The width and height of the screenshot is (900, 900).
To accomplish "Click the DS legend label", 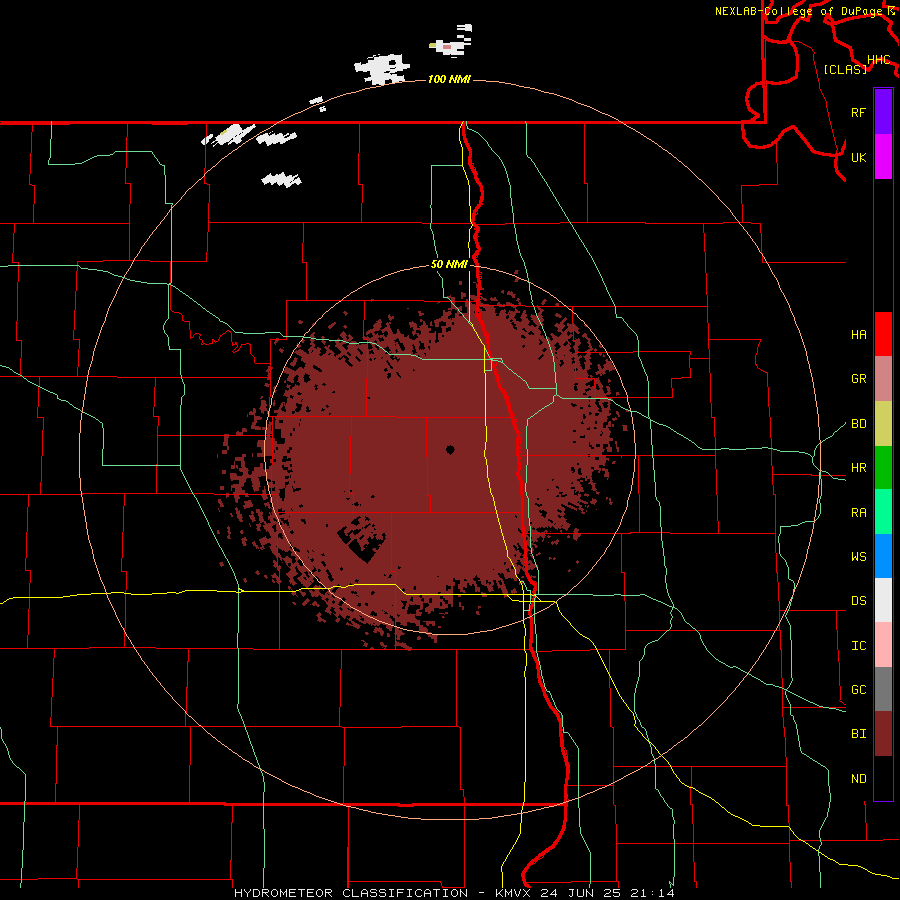I will [x=858, y=601].
